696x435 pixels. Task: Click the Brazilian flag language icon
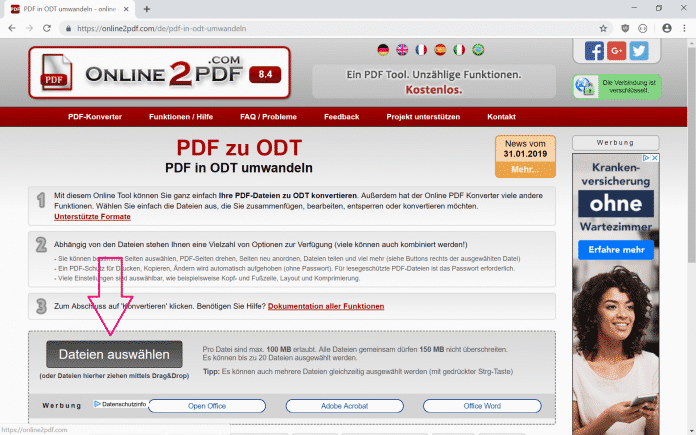pos(478,49)
